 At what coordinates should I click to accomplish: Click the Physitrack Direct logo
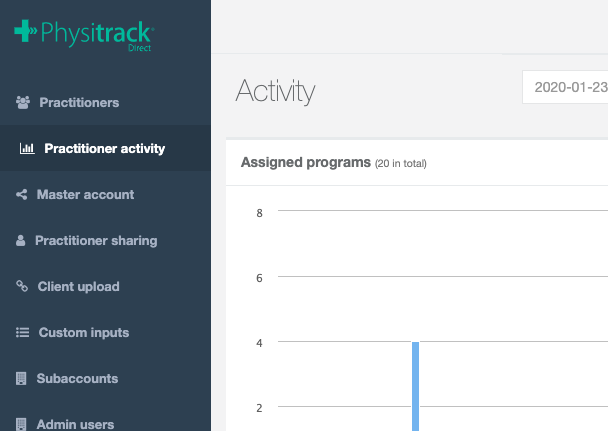click(84, 35)
